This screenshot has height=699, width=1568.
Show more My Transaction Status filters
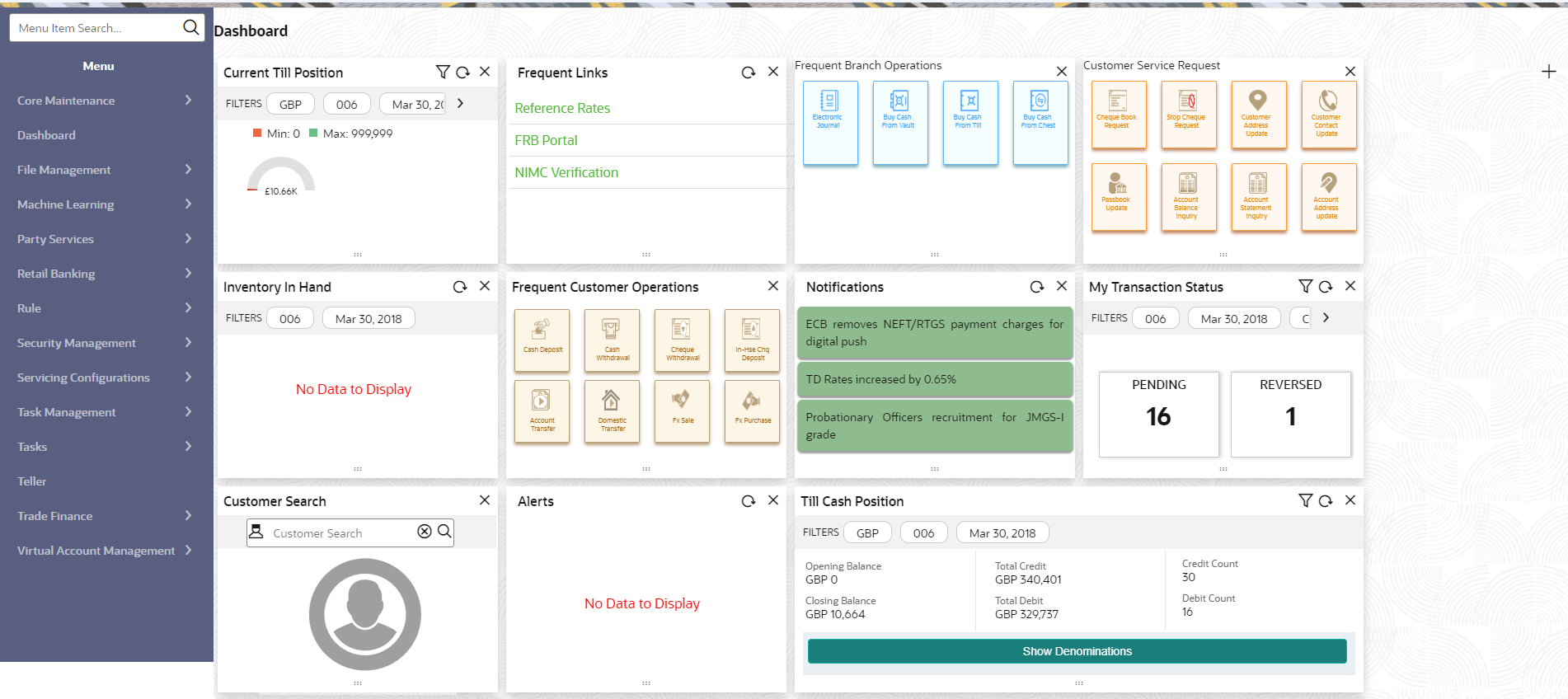[x=1326, y=317]
